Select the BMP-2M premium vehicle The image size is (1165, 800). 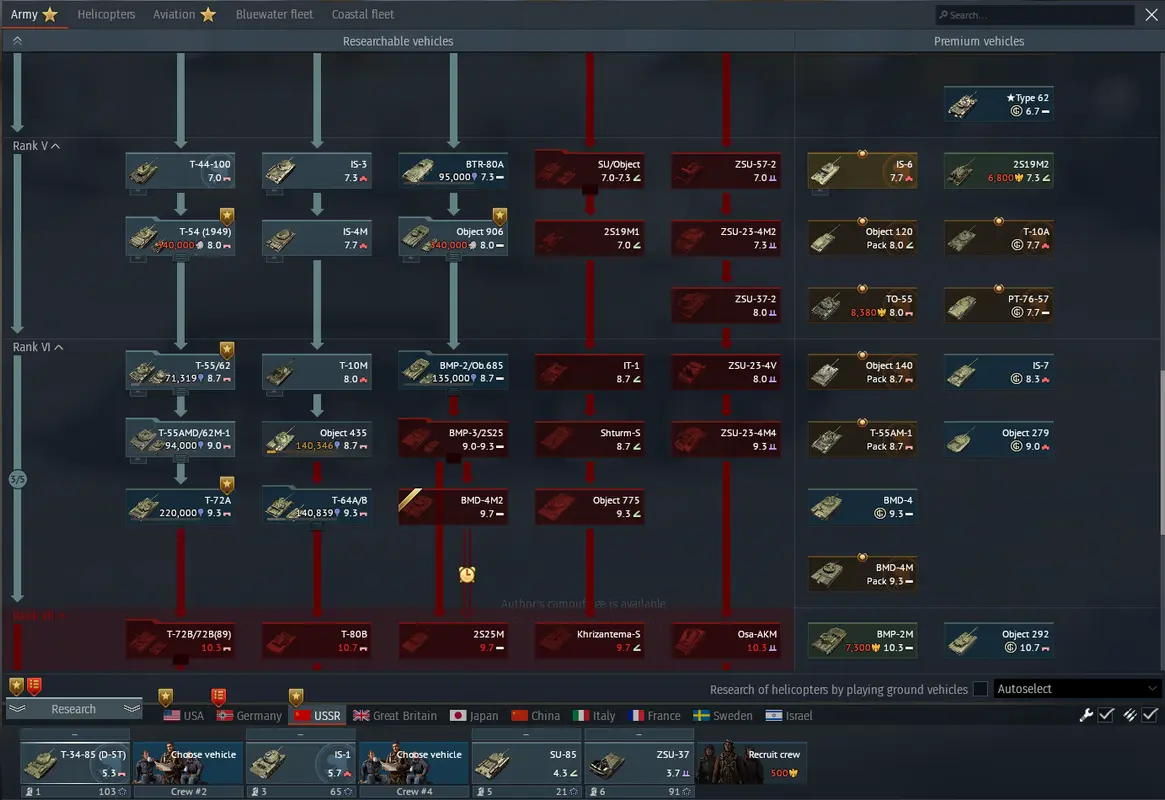(x=862, y=640)
